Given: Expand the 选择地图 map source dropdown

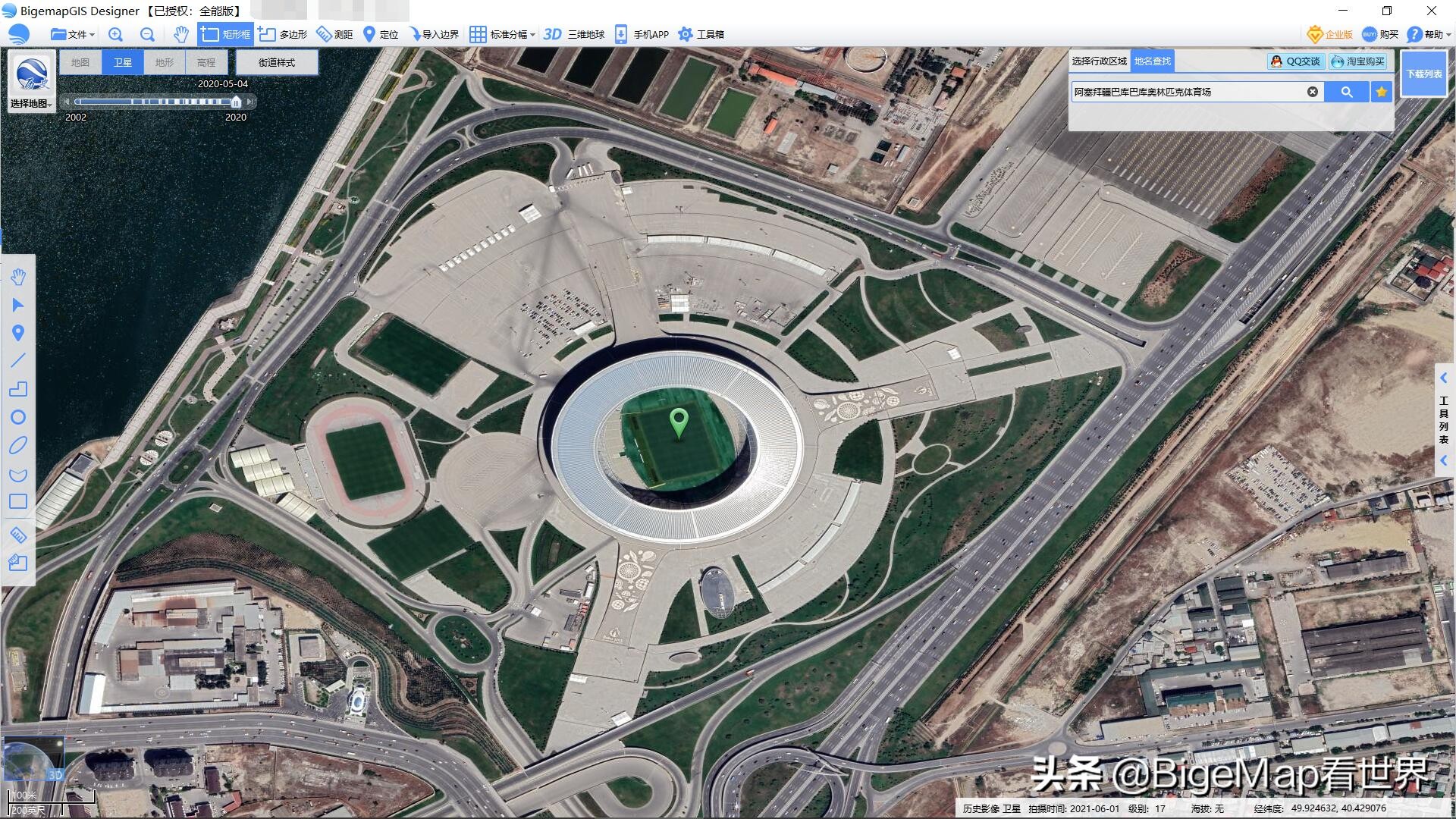Looking at the screenshot, I should [x=31, y=103].
